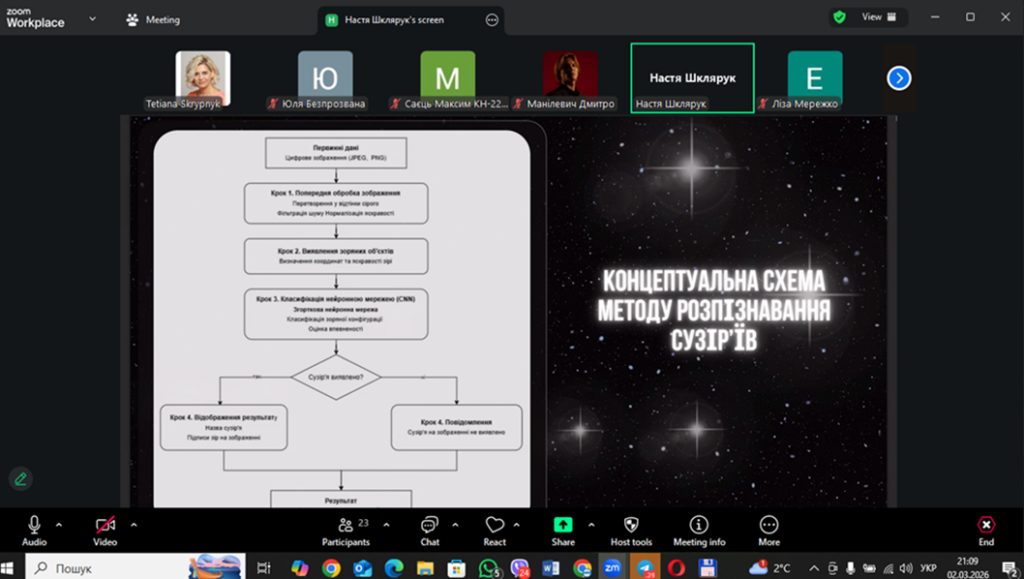Image resolution: width=1024 pixels, height=579 pixels.
Task: Click the green encryption shield icon
Action: 840,17
